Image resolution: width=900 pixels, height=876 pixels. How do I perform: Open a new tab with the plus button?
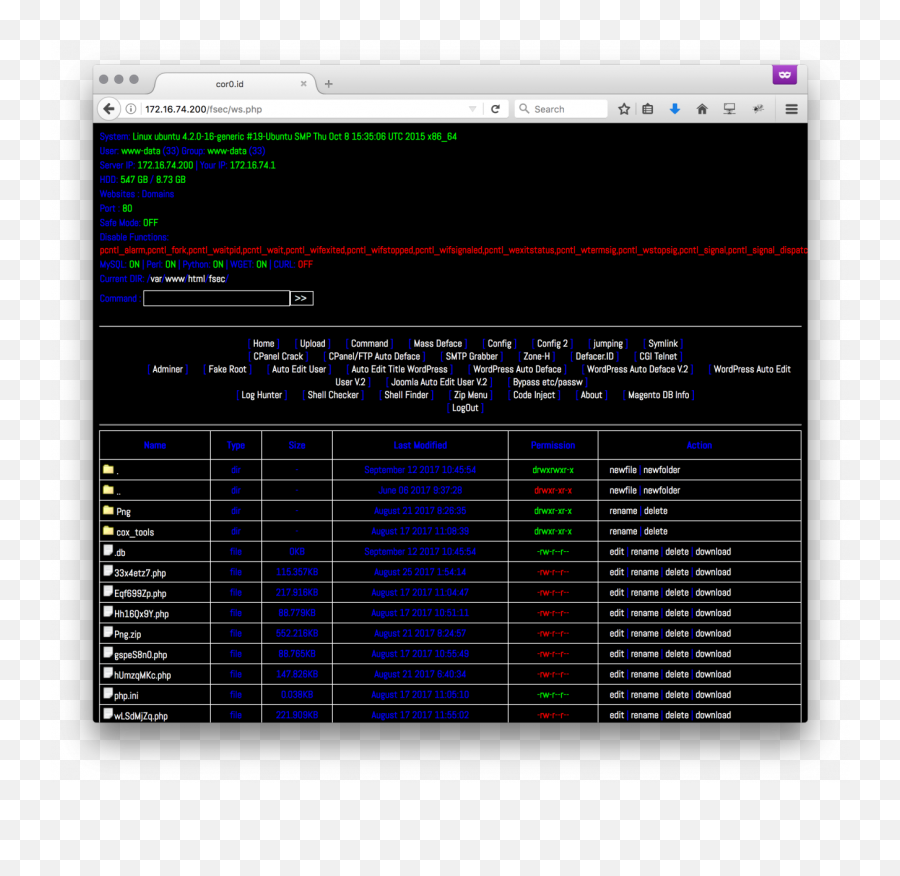(328, 84)
